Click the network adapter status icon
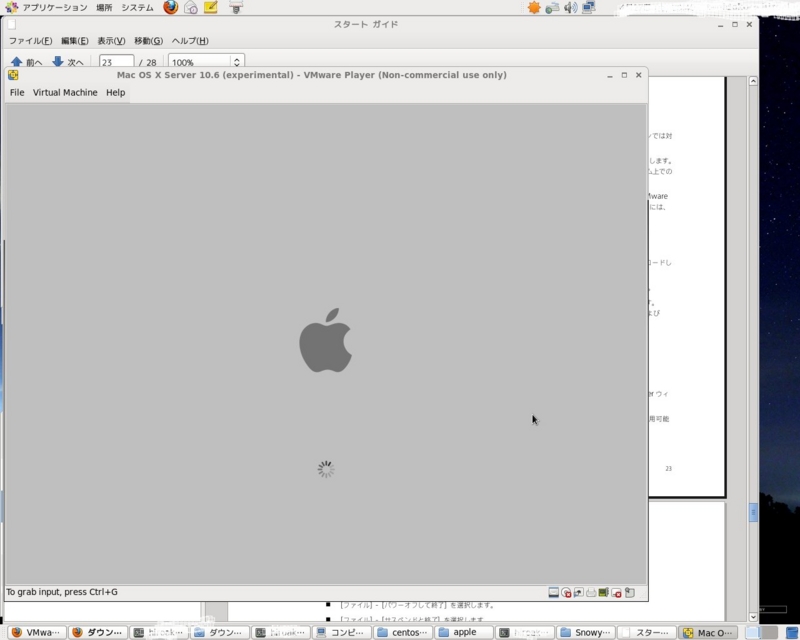The height and width of the screenshot is (640, 800). pyautogui.click(x=579, y=593)
